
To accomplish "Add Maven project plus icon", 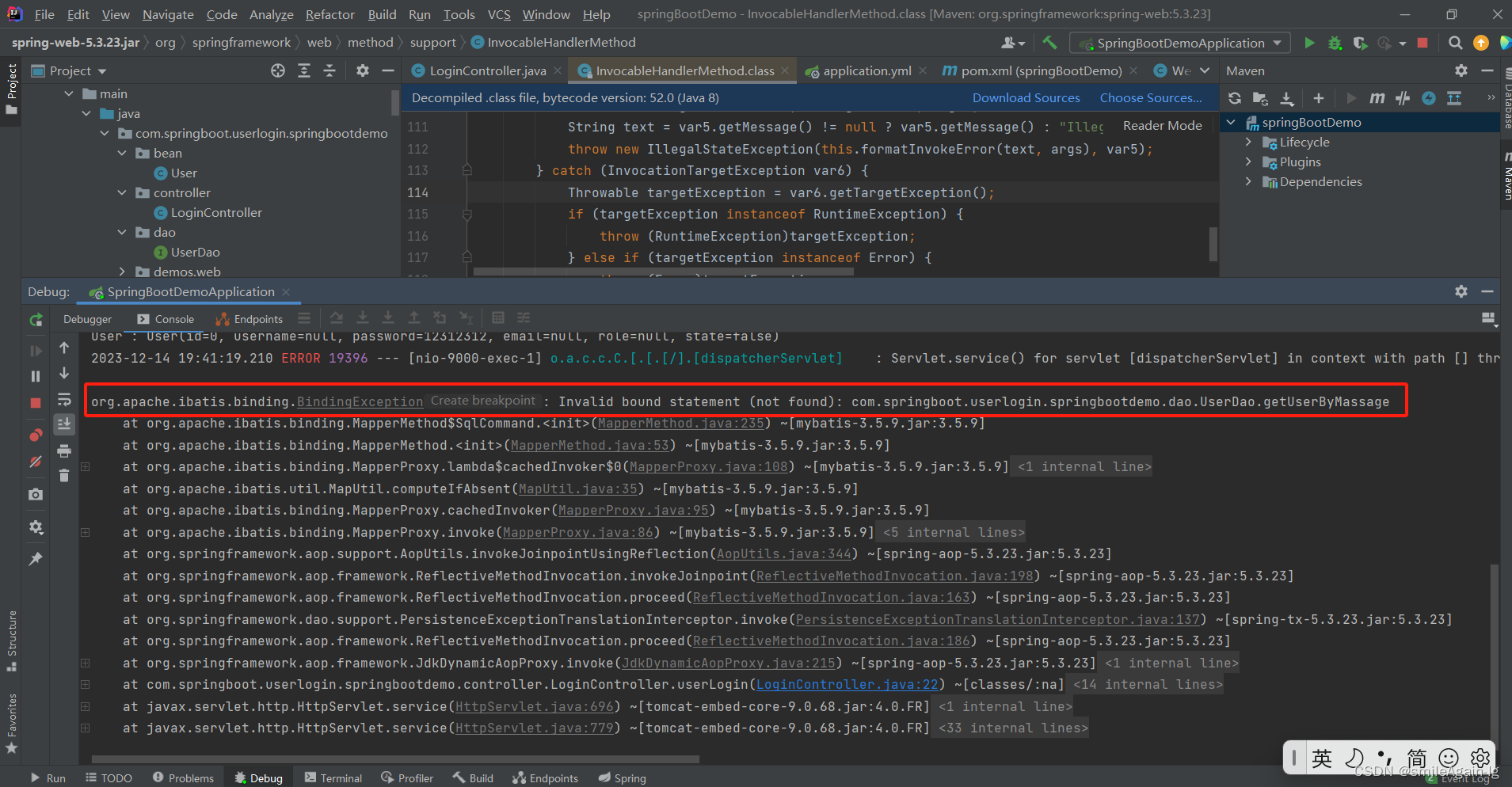I will pyautogui.click(x=1318, y=98).
